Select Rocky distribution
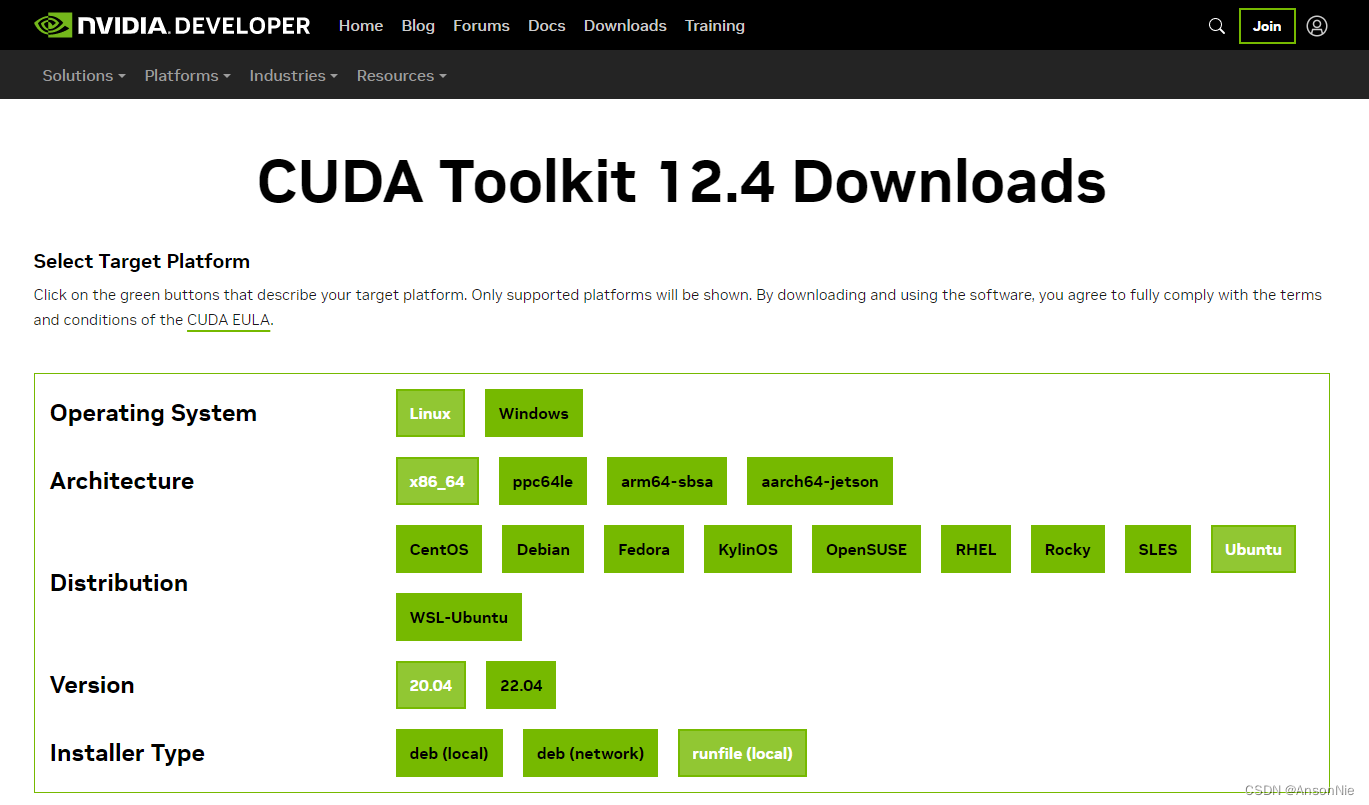The image size is (1369, 805). tap(1068, 549)
